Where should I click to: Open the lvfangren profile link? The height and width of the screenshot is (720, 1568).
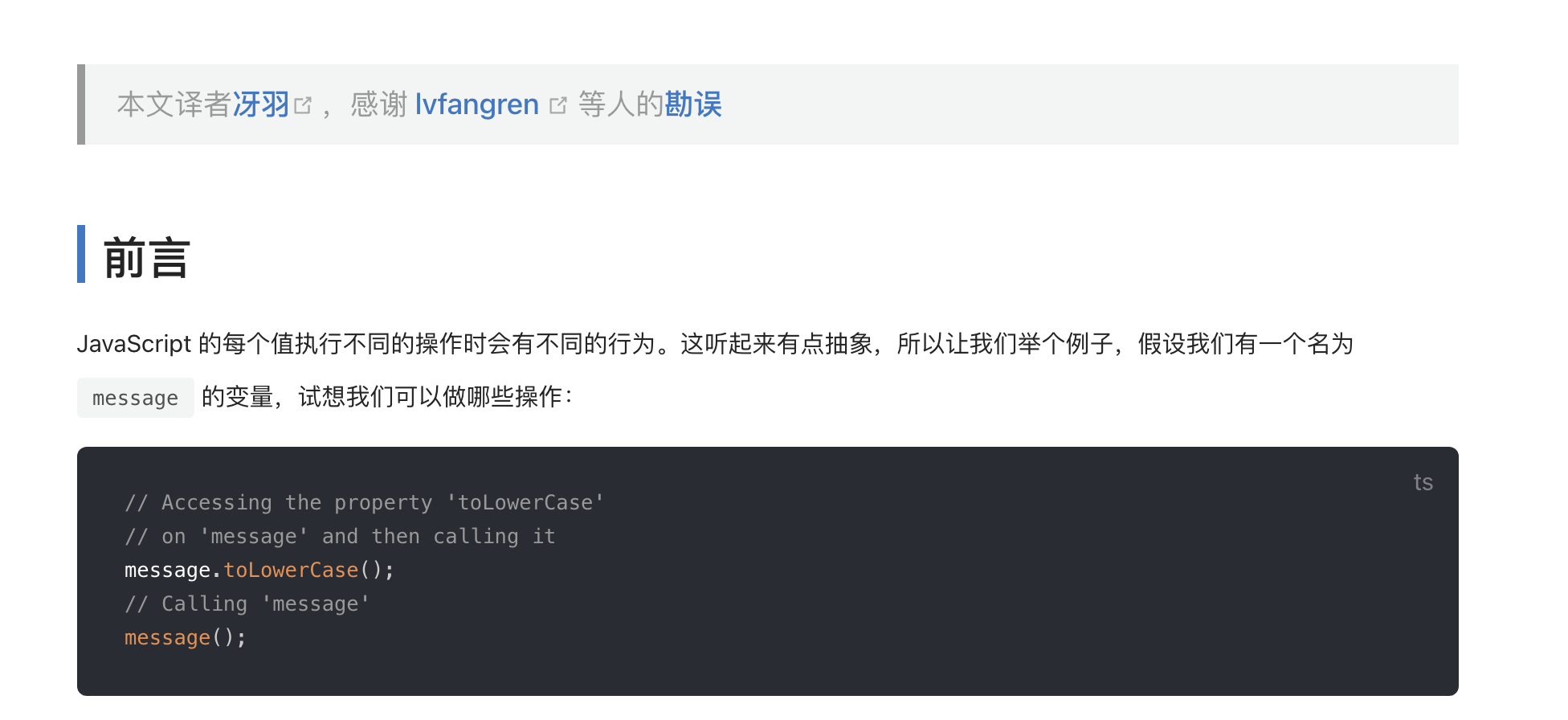coord(476,104)
